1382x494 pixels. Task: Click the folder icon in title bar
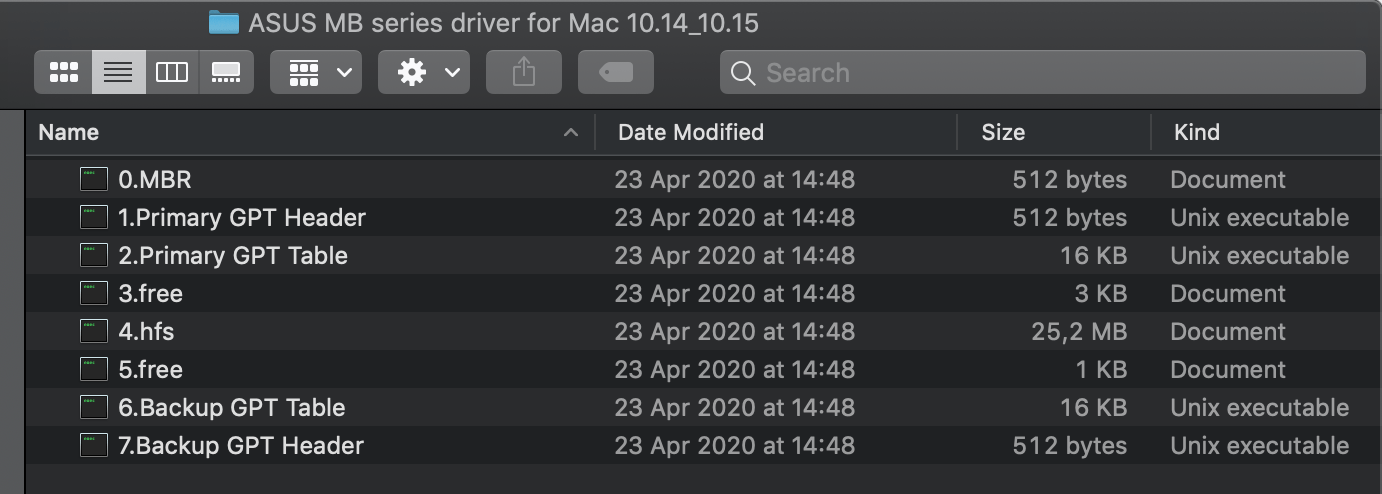[x=223, y=22]
